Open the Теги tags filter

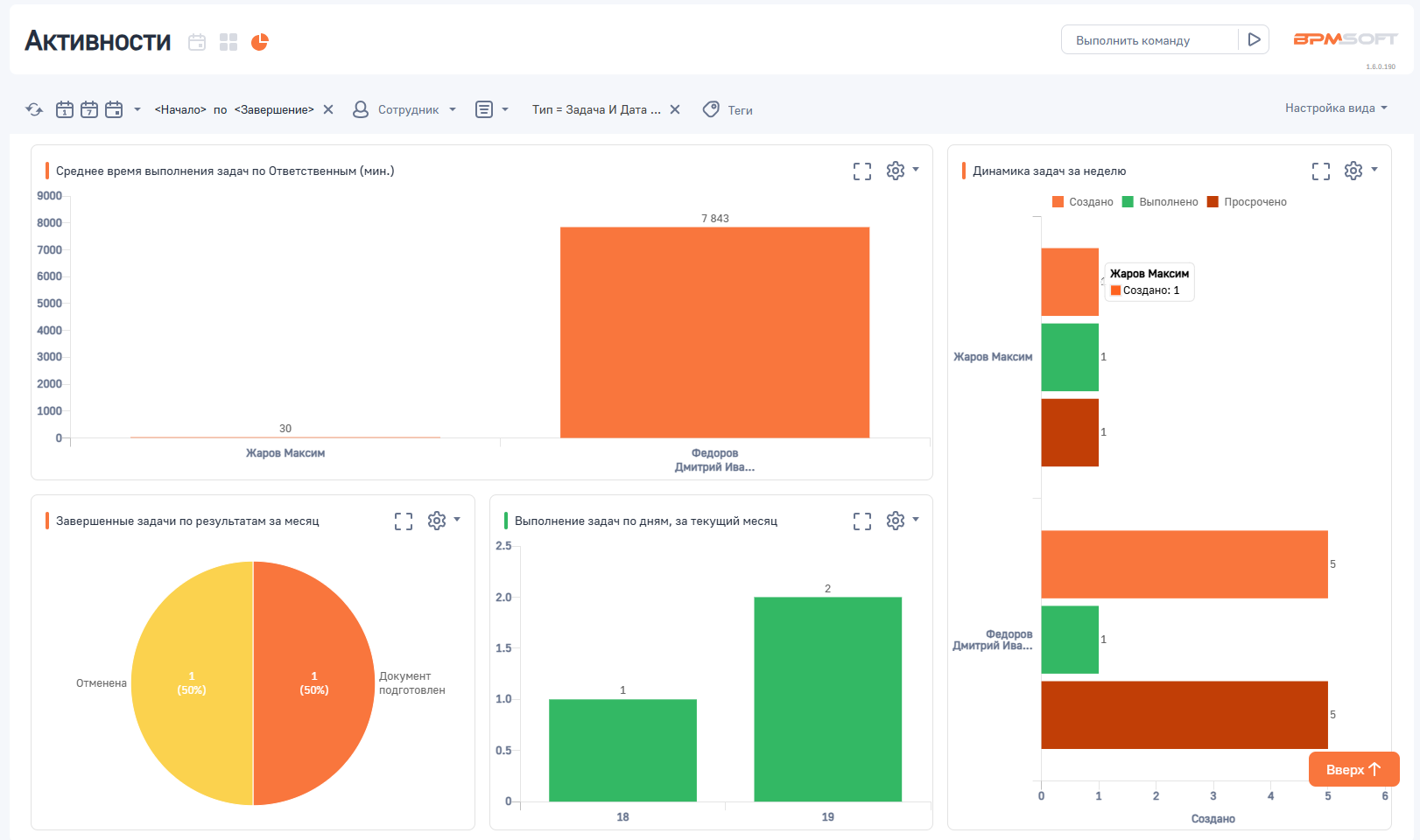click(728, 109)
